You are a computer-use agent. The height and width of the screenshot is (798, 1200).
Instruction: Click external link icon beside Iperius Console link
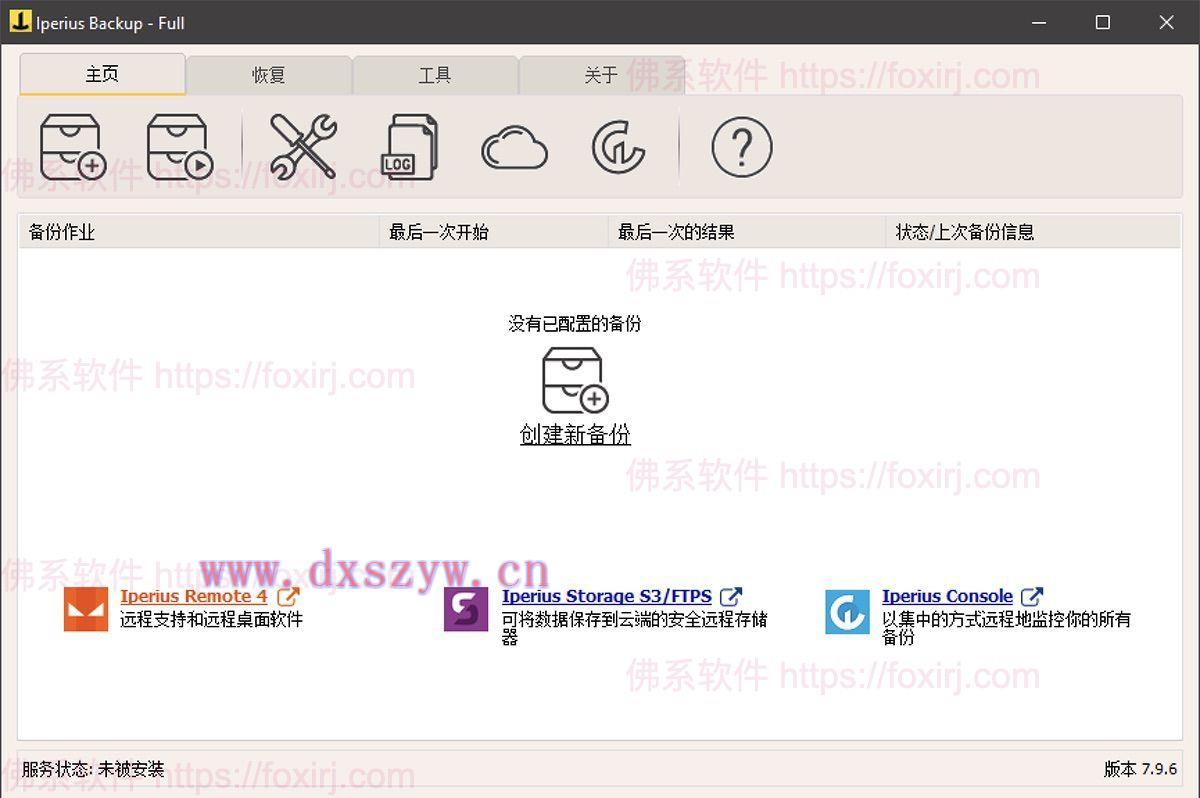click(x=1032, y=596)
